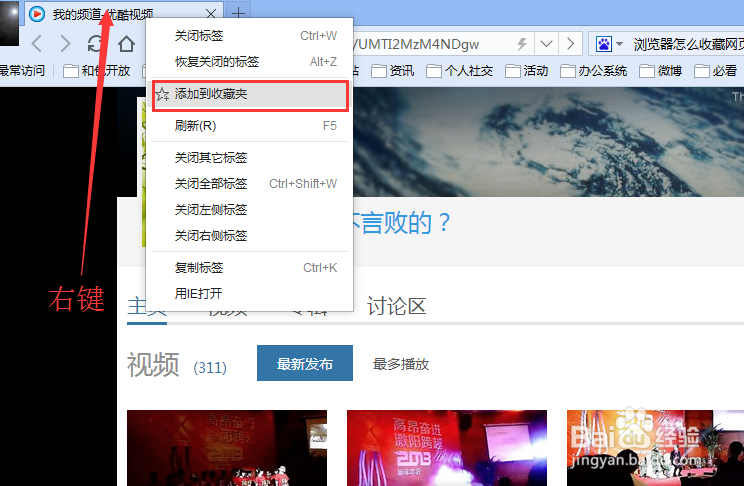Open the 资讯 bookmark folder
This screenshot has width=744, height=486.
(x=393, y=71)
